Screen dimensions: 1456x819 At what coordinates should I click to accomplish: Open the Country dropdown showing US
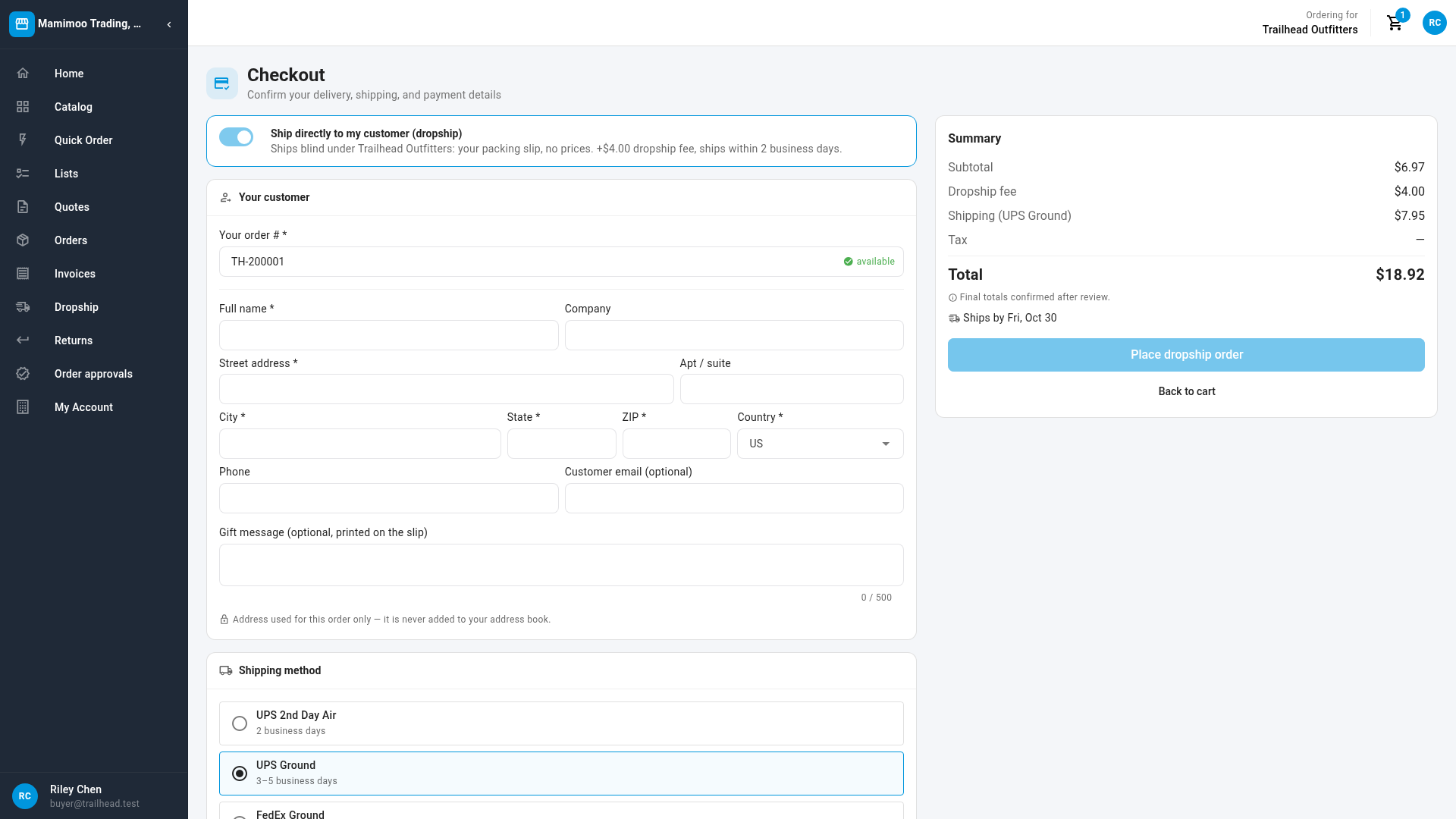(x=820, y=444)
